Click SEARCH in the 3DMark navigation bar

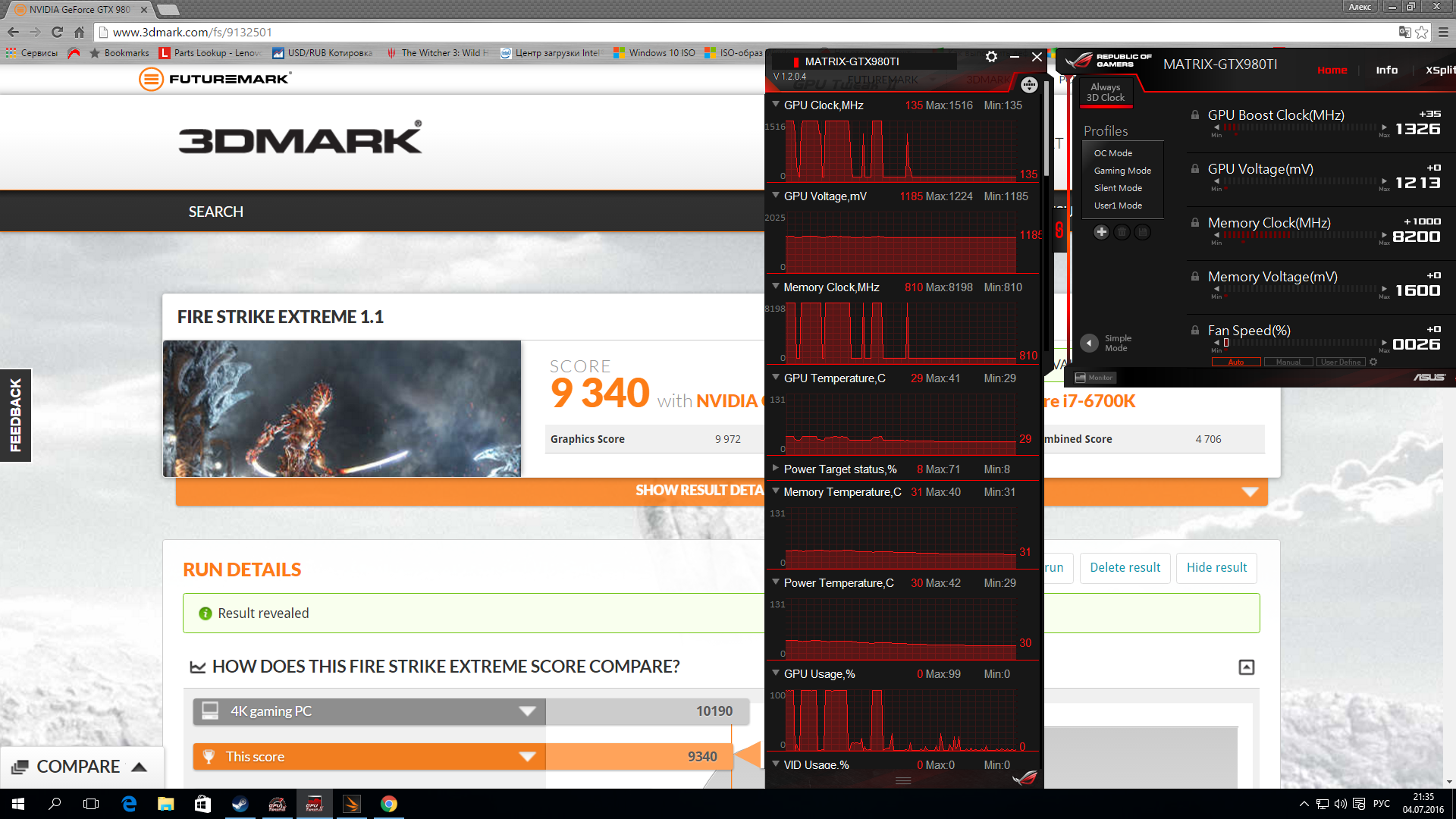click(x=216, y=212)
